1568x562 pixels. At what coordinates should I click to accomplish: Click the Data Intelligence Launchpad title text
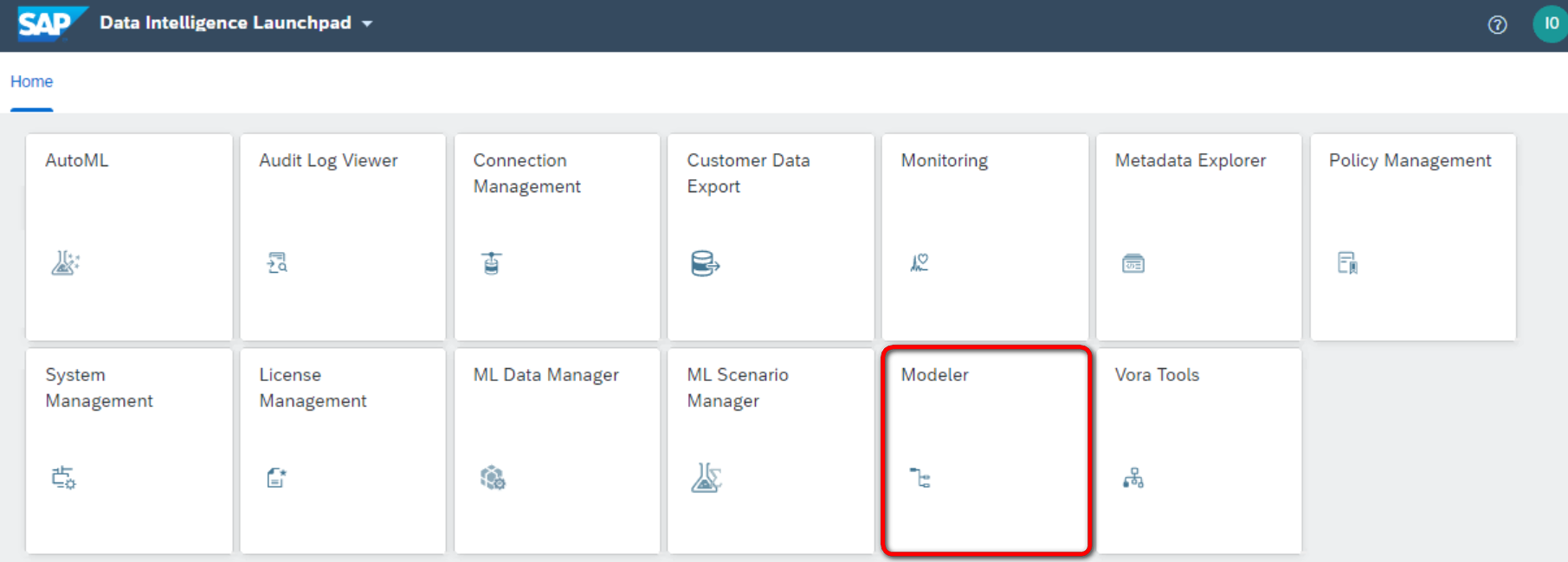tap(225, 23)
